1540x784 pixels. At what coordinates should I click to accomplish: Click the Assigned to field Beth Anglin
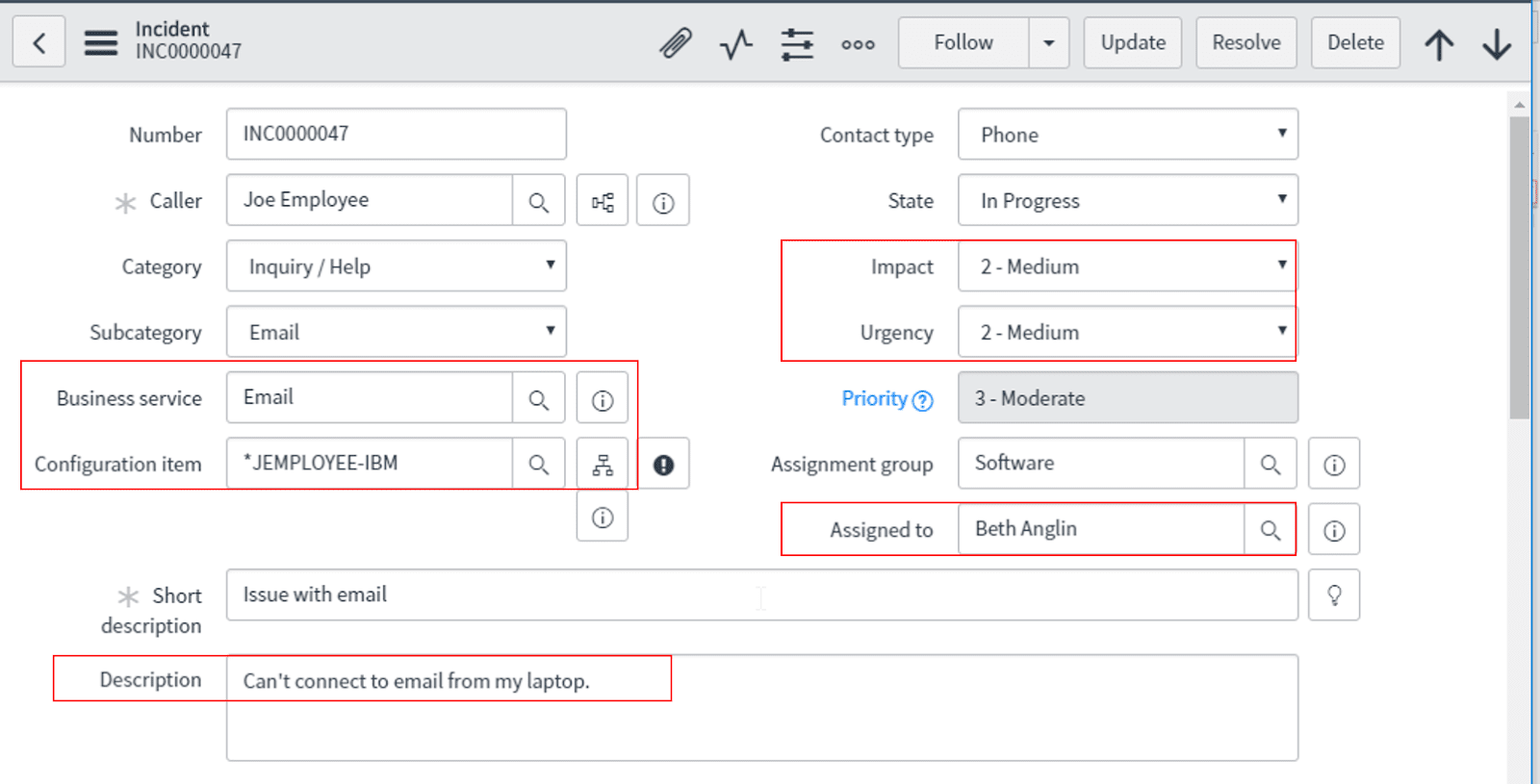(x=1101, y=529)
